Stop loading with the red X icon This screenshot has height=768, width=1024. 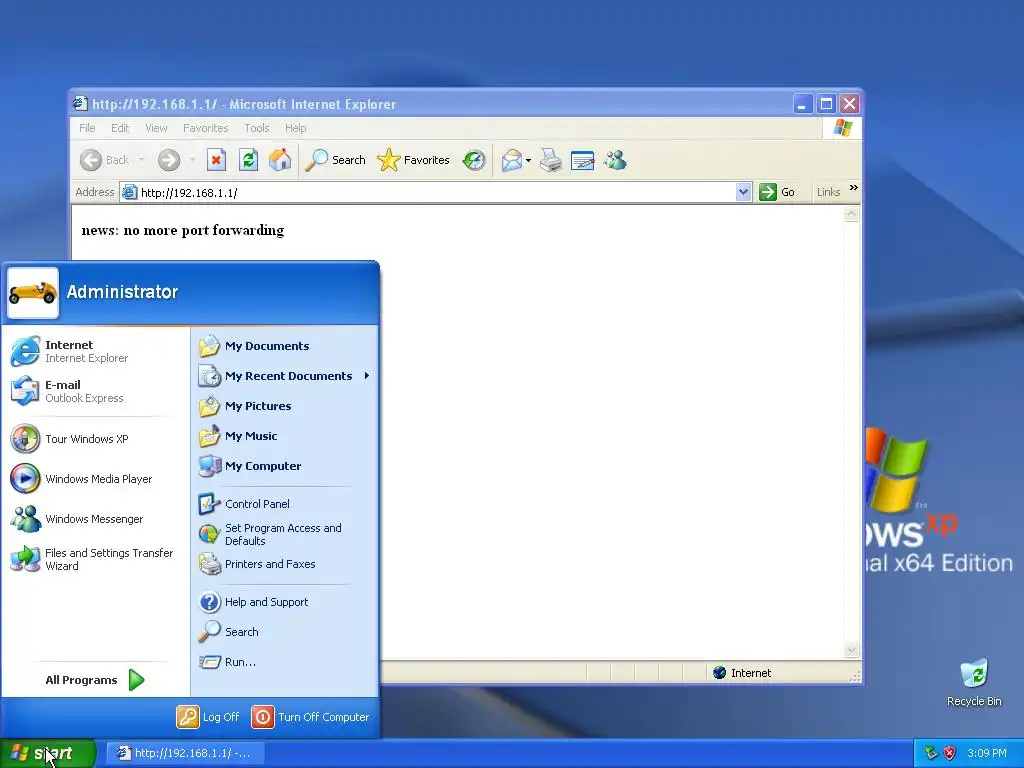point(216,160)
